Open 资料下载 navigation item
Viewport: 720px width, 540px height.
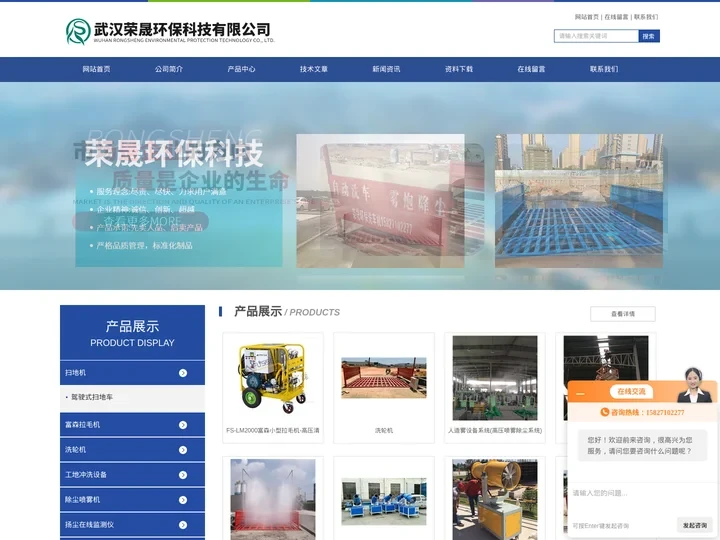[x=459, y=69]
